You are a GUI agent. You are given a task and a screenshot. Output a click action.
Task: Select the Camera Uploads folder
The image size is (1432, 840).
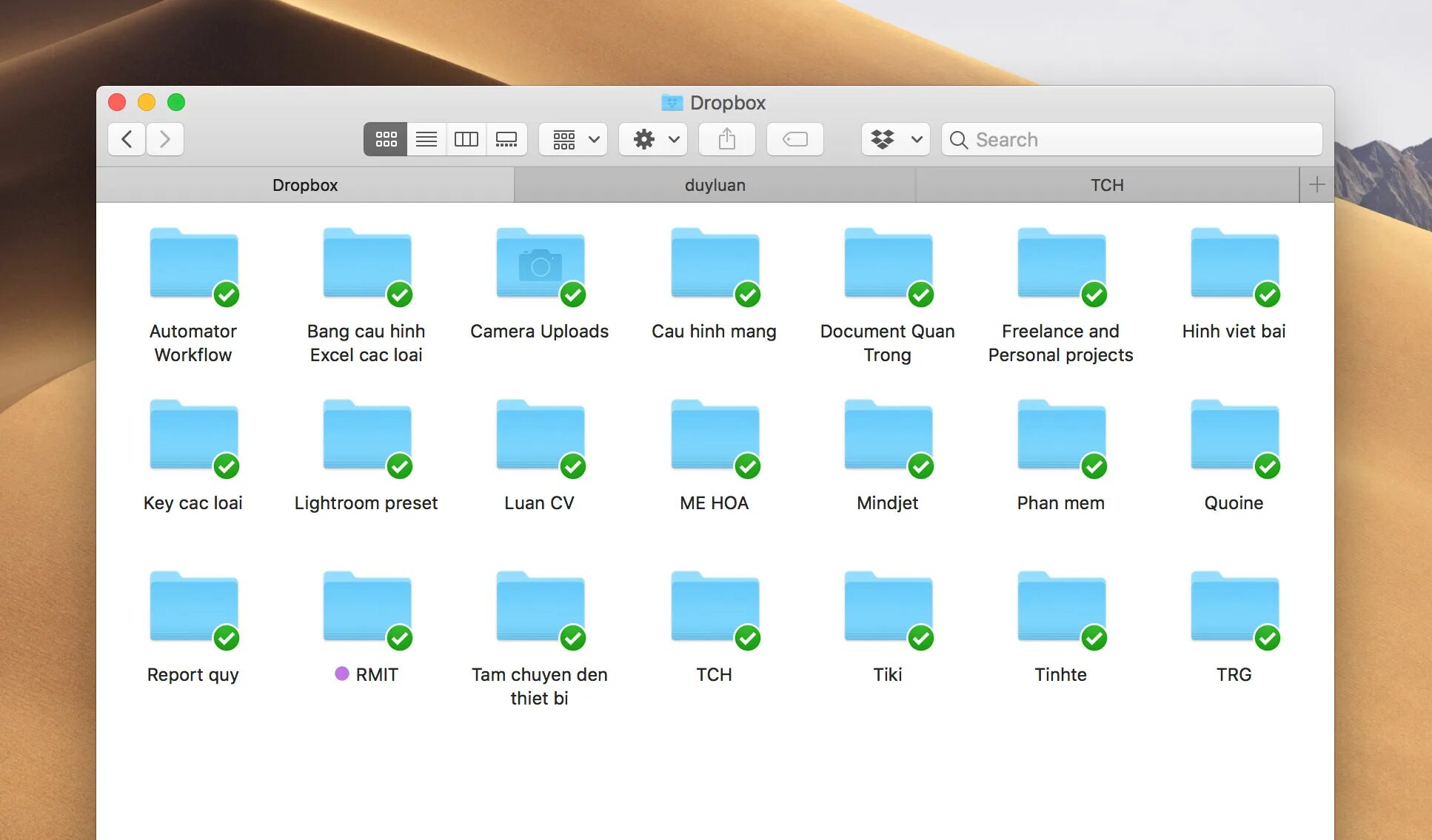(x=540, y=265)
